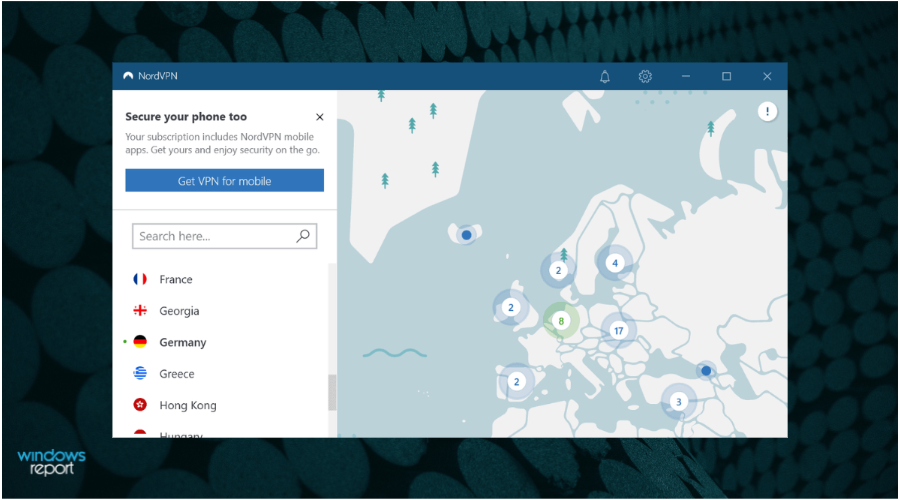This screenshot has width=900, height=500.
Task: Dismiss the Secure your phone too banner
Action: point(320,117)
